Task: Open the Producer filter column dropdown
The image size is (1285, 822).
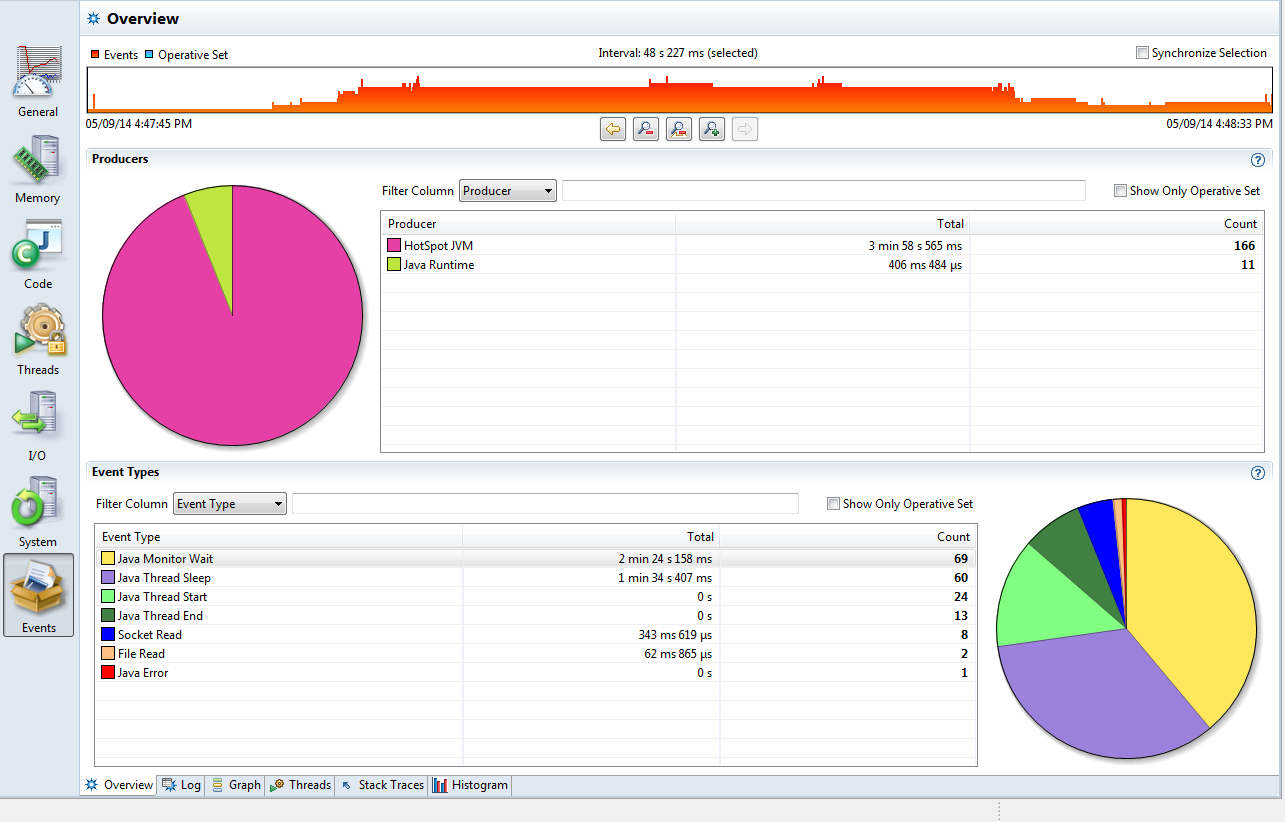Action: pos(508,191)
